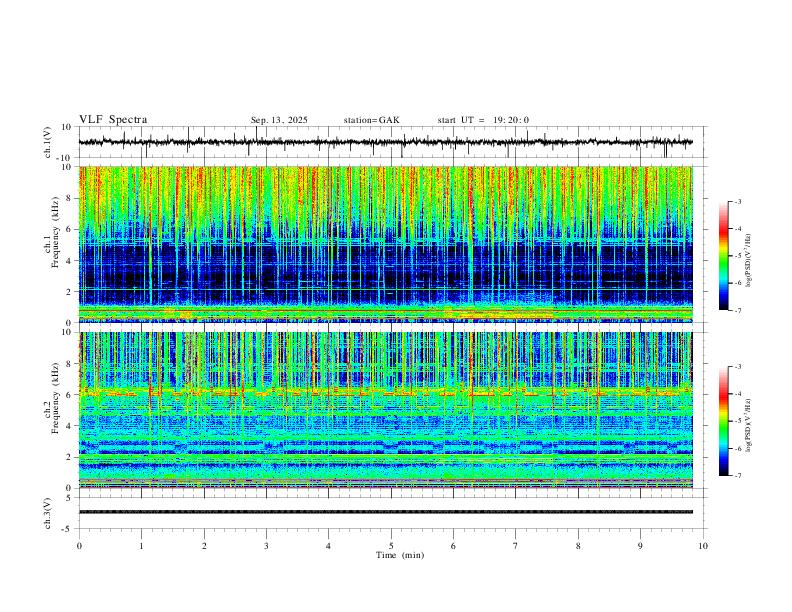
Task: Click the "Time (min)" axis label
Action: click(x=400, y=555)
